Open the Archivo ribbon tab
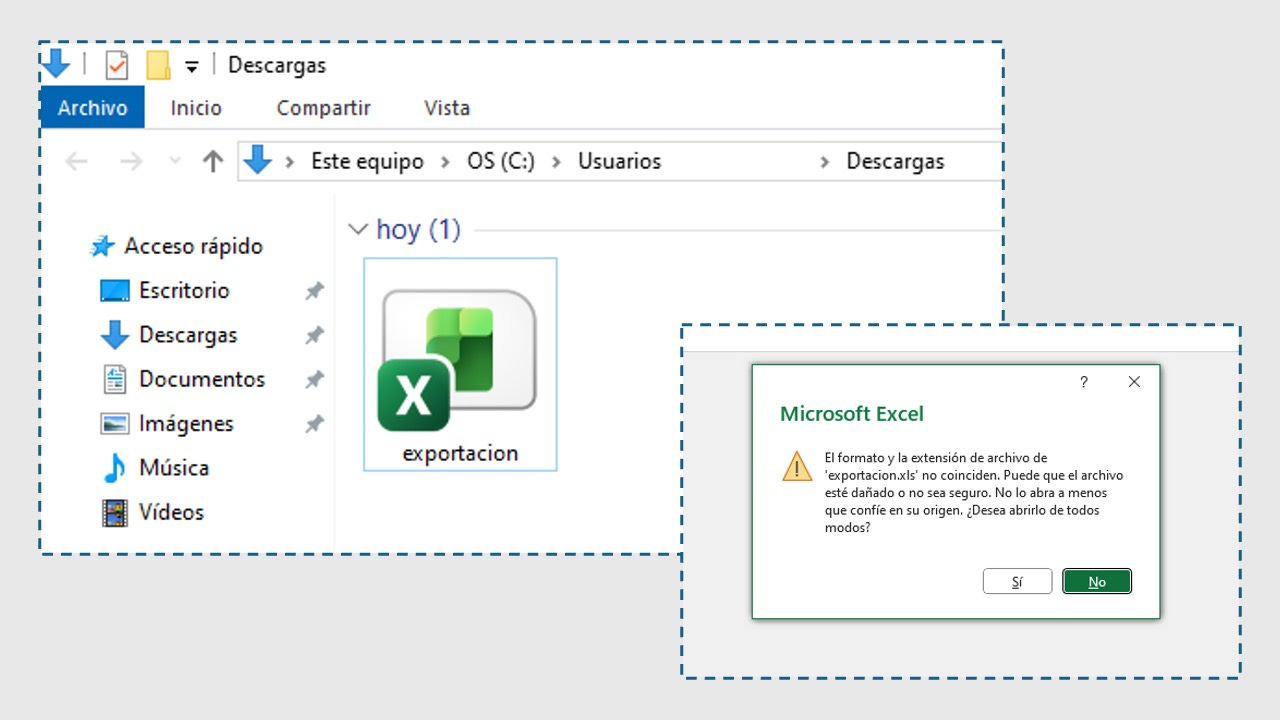This screenshot has height=720, width=1280. 92,108
